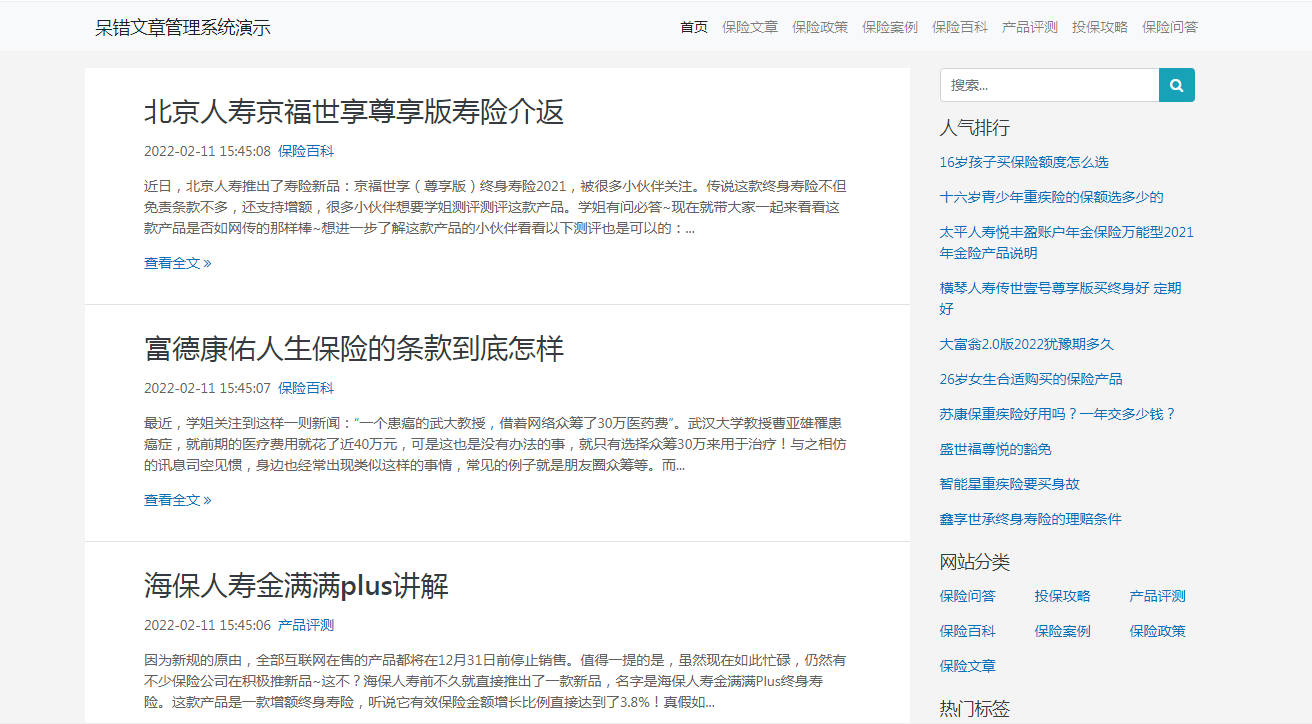Click the 网站分类 sidebar heading

point(975,562)
